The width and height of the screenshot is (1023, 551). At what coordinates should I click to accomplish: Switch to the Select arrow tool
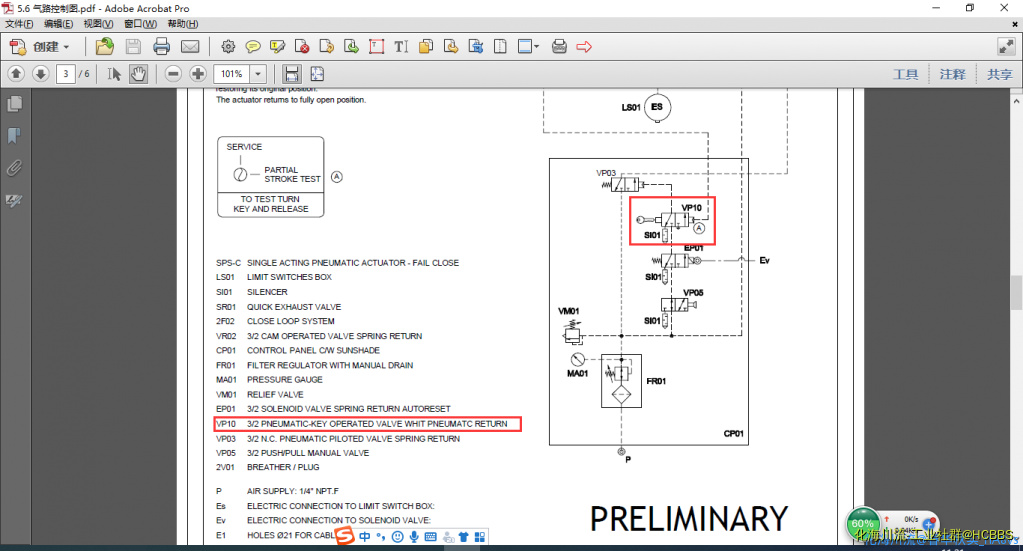[x=114, y=74]
